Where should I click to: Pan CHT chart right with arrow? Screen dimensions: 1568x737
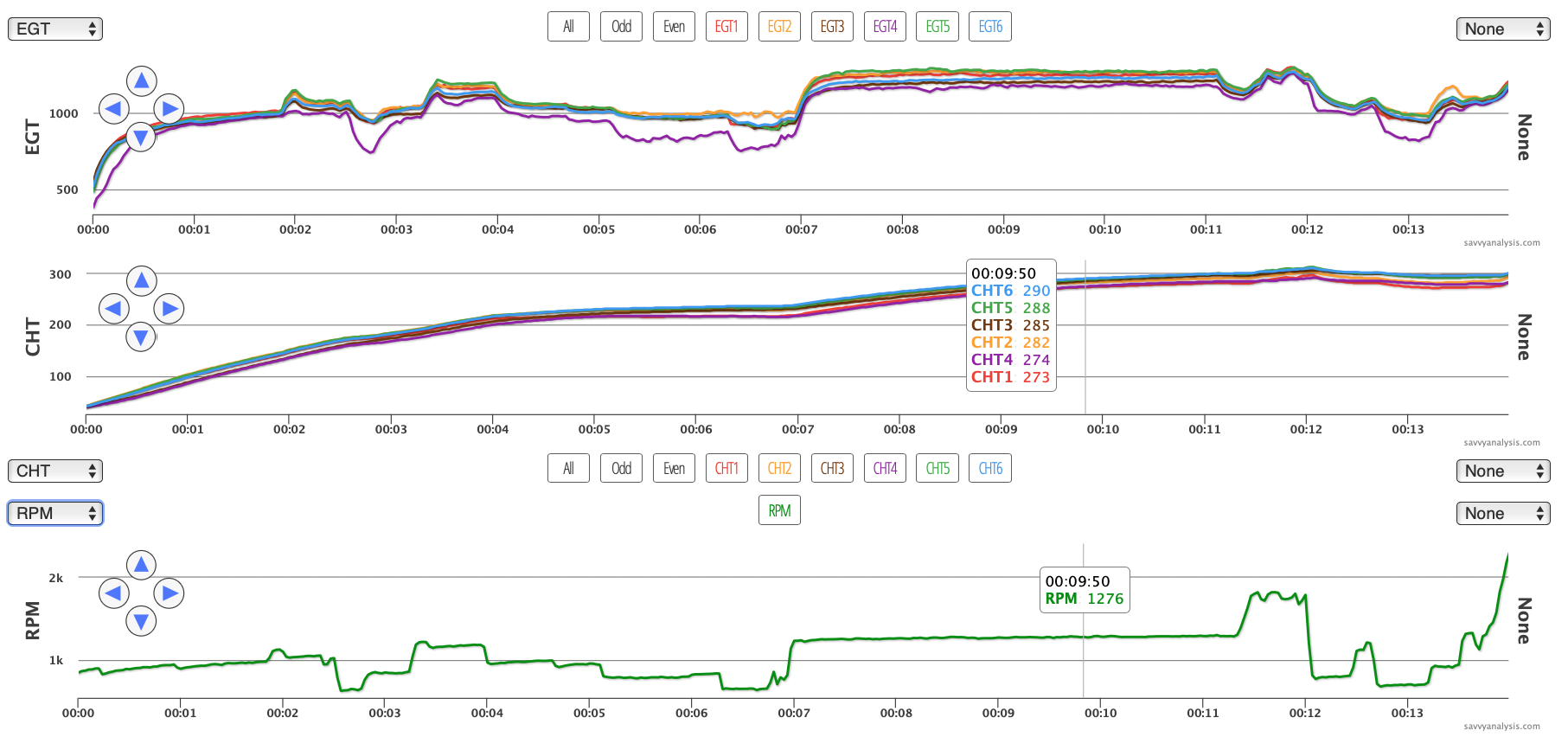point(169,309)
